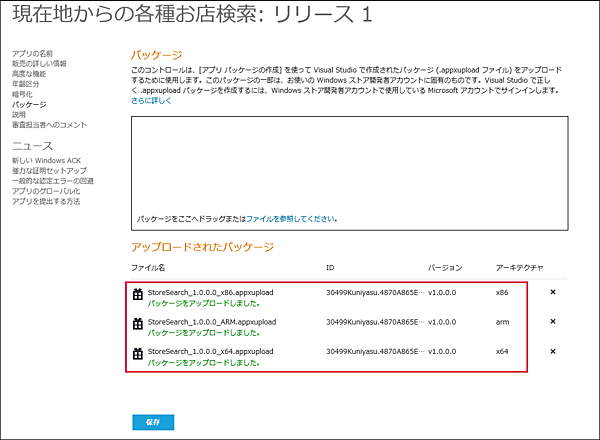Viewport: 600px width, 440px height.
Task: Click the blue 保存 button
Action: [x=153, y=422]
